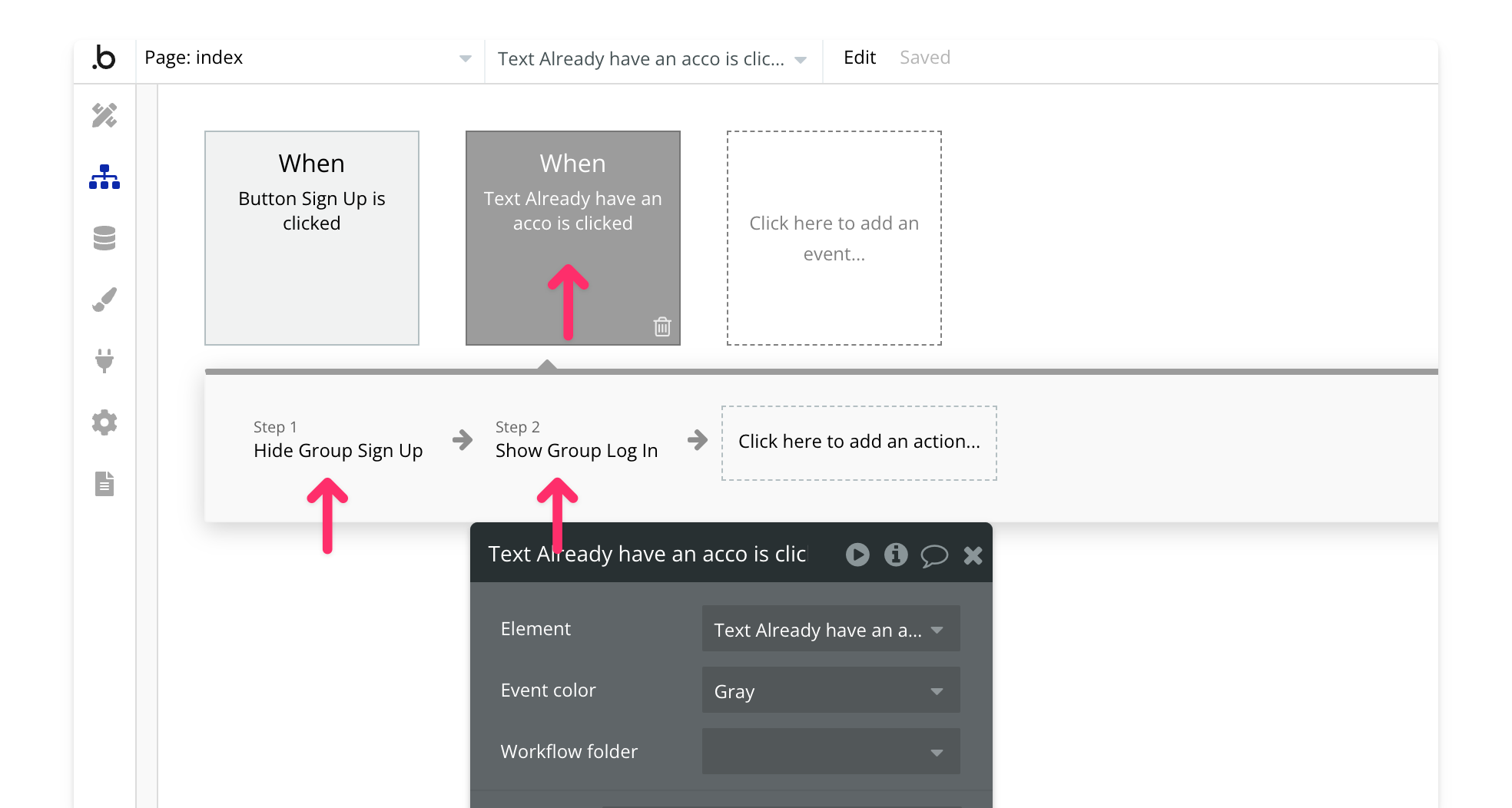Open comments via speech bubble icon
Screen dimensions: 1512x808
(934, 555)
